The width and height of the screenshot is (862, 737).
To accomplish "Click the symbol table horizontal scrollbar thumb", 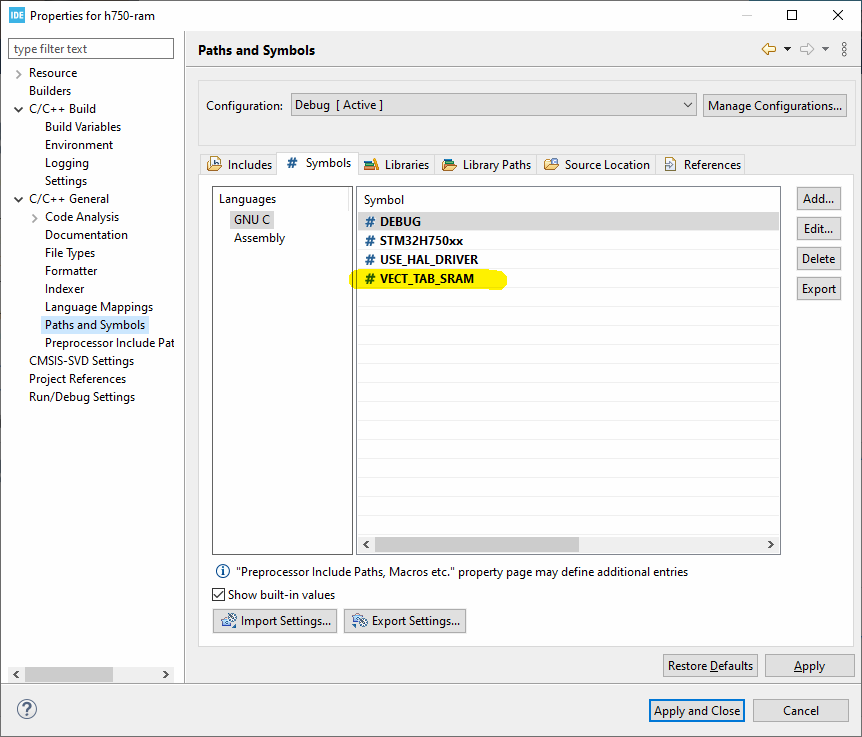I will tap(477, 544).
